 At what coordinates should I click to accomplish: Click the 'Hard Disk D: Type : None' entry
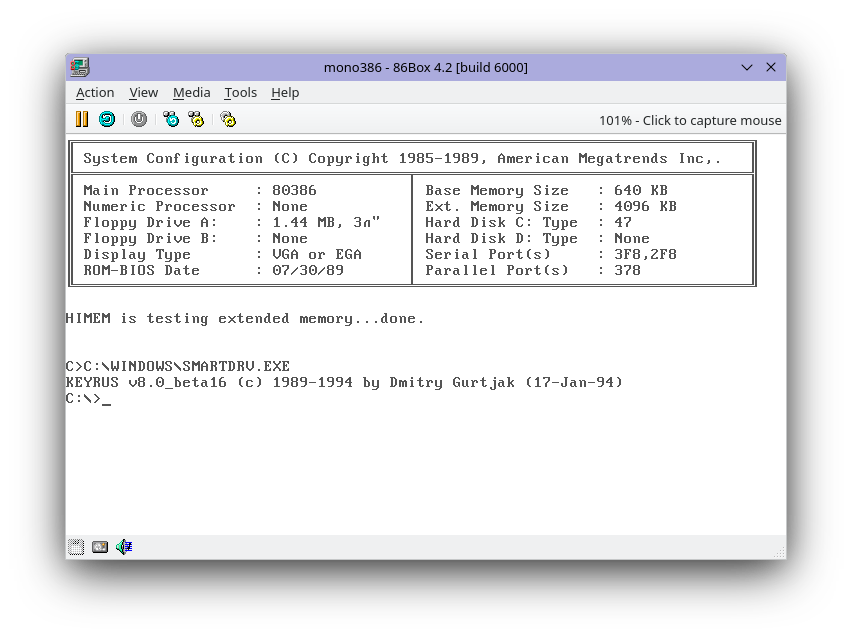pos(537,239)
